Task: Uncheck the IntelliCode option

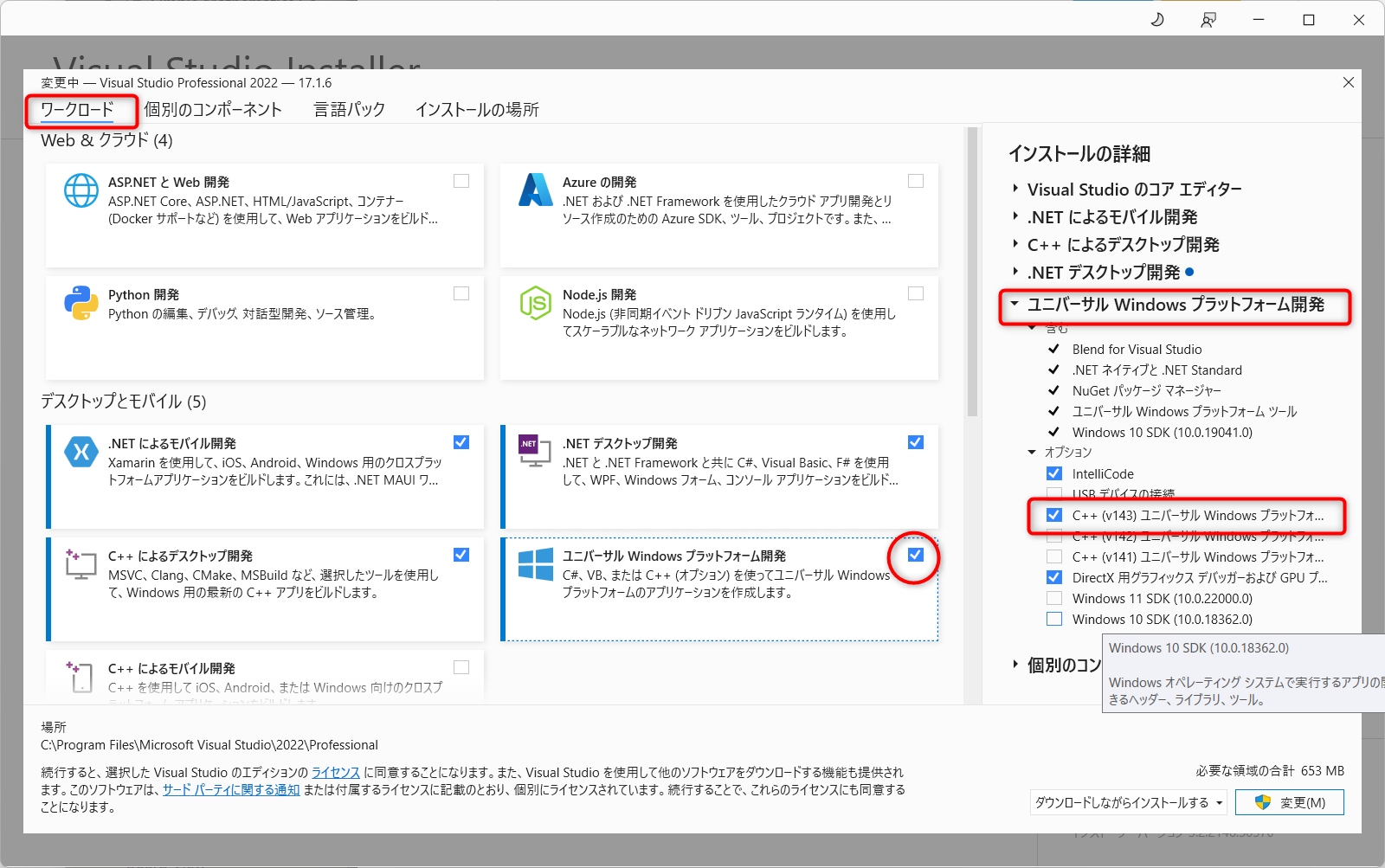Action: 1054,473
